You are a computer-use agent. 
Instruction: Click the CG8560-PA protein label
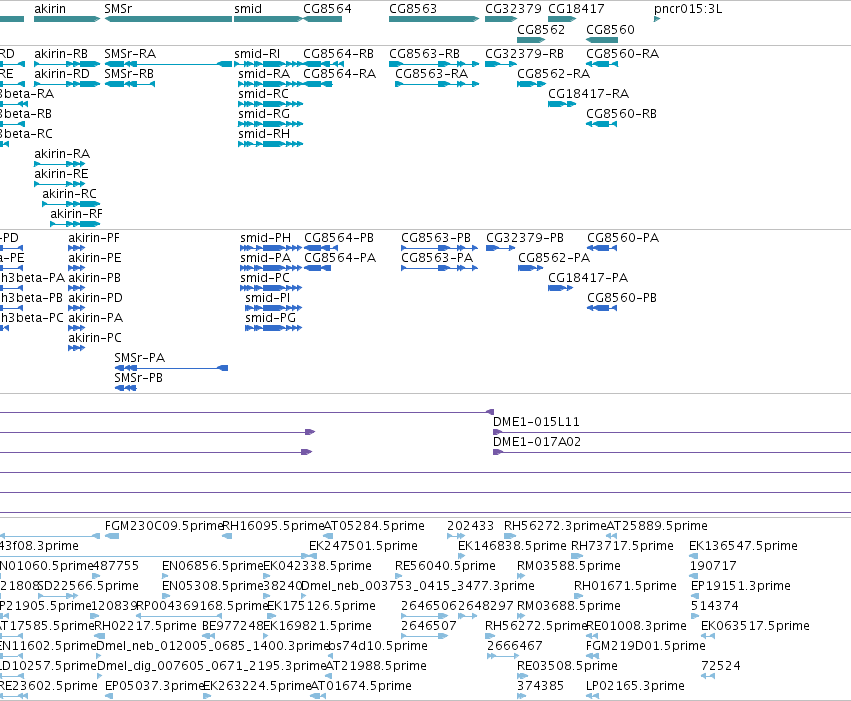coord(623,238)
